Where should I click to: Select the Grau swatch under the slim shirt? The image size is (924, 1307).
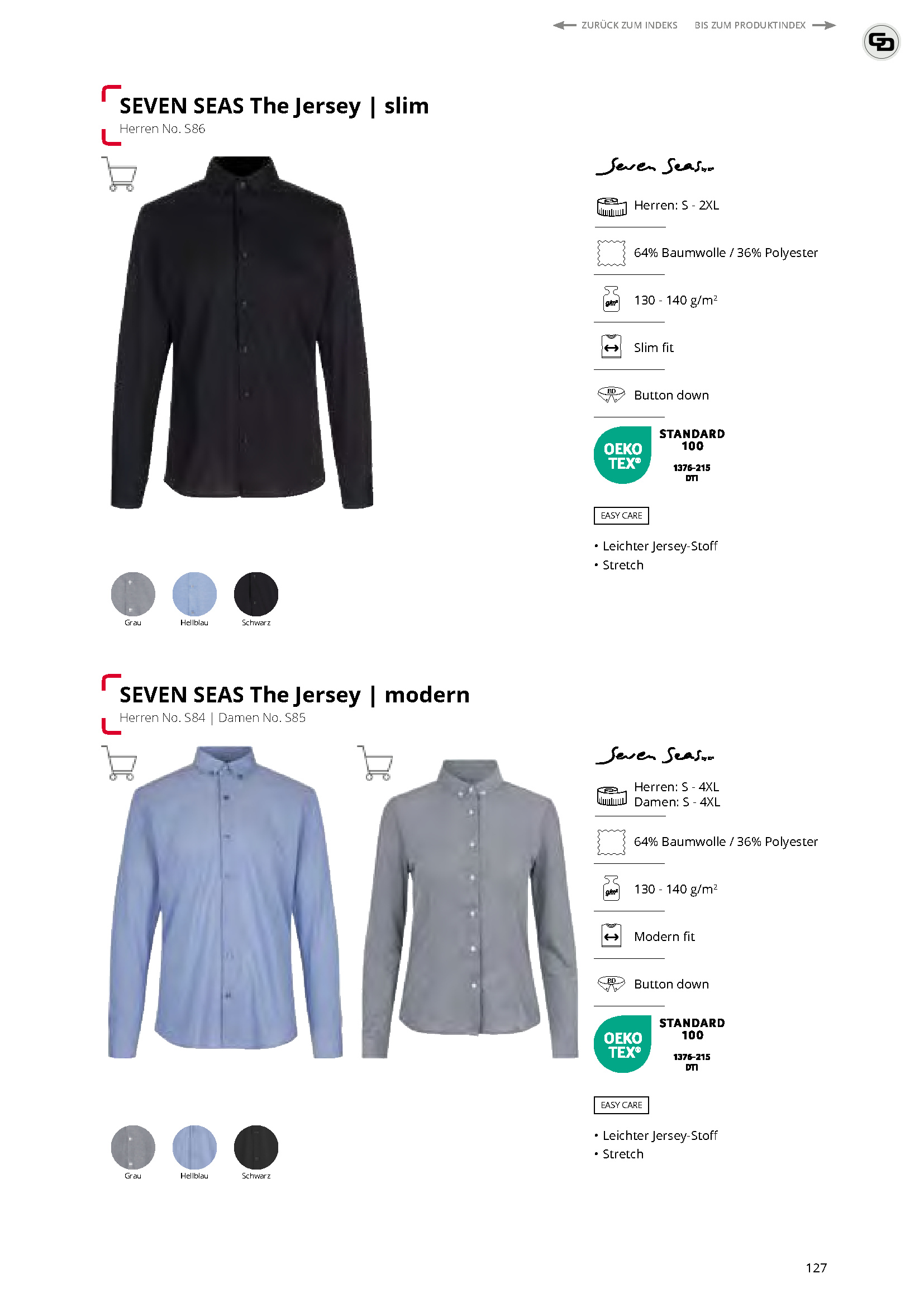click(133, 595)
